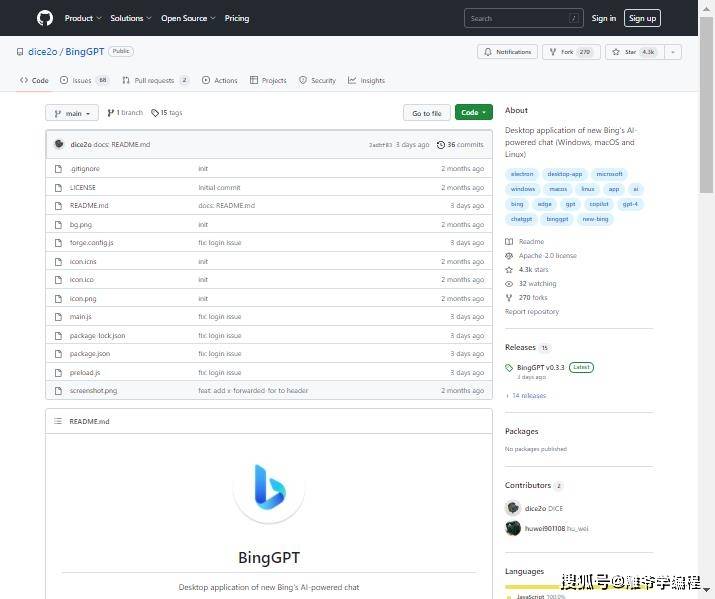715x599 pixels.
Task: View the 14 more releases link
Action: pos(526,396)
